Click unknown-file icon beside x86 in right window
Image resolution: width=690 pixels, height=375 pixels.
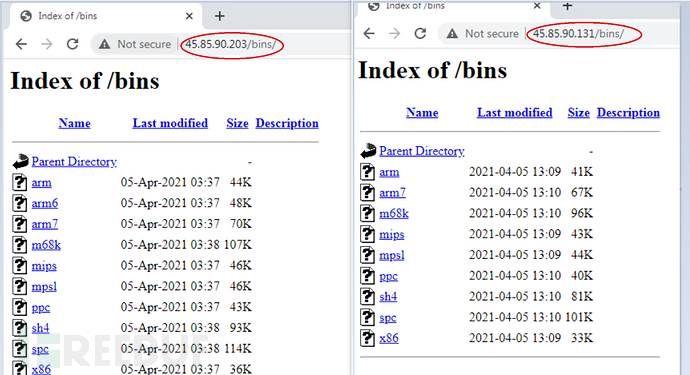tap(367, 338)
